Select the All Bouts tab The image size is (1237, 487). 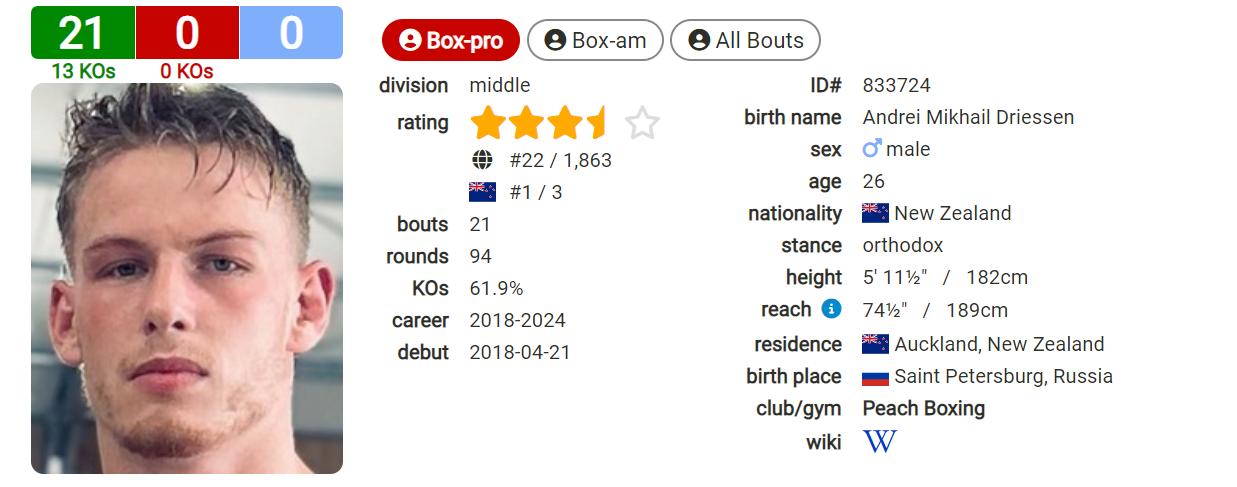click(745, 41)
